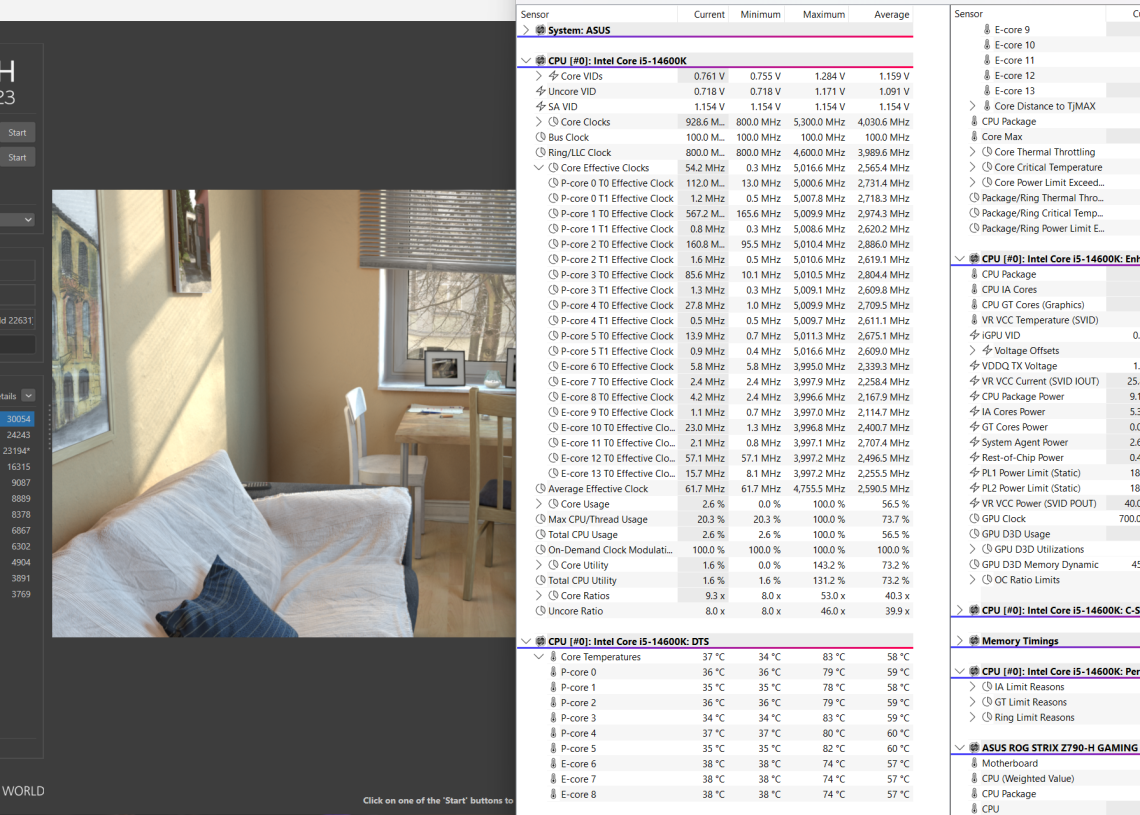The width and height of the screenshot is (1140, 815).
Task: Click the IA Cores Power lightning icon
Action: click(x=974, y=411)
